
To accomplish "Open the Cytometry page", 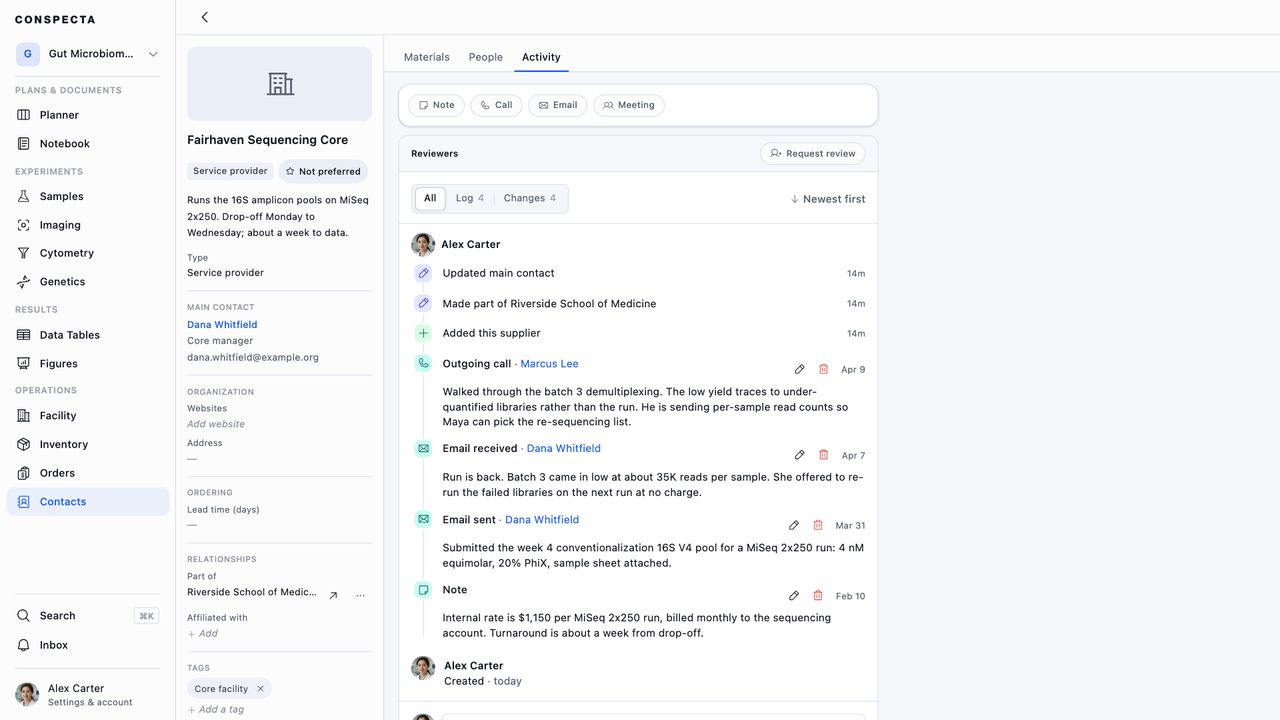I will point(88,253).
